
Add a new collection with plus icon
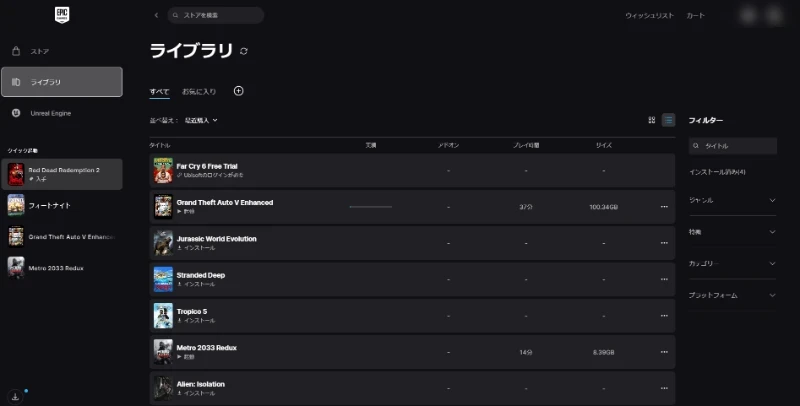pos(238,91)
